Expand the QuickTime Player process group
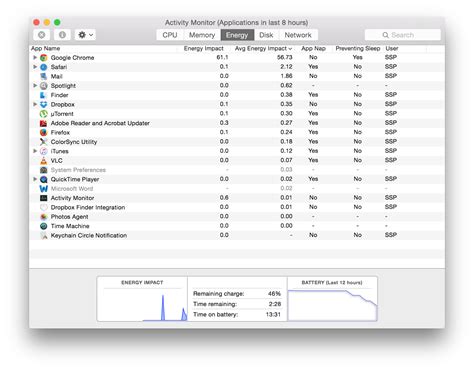The height and width of the screenshot is (370, 474). click(35, 179)
